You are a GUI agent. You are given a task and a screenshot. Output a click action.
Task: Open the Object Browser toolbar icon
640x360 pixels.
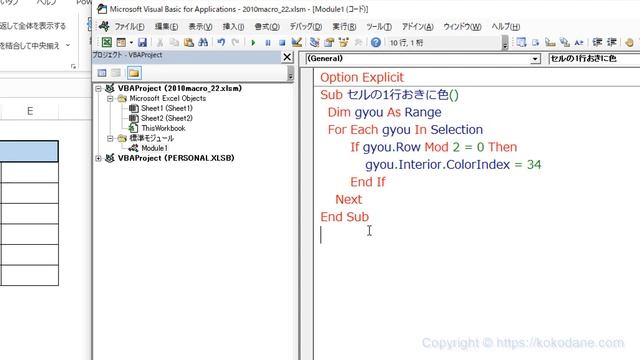tap(343, 42)
